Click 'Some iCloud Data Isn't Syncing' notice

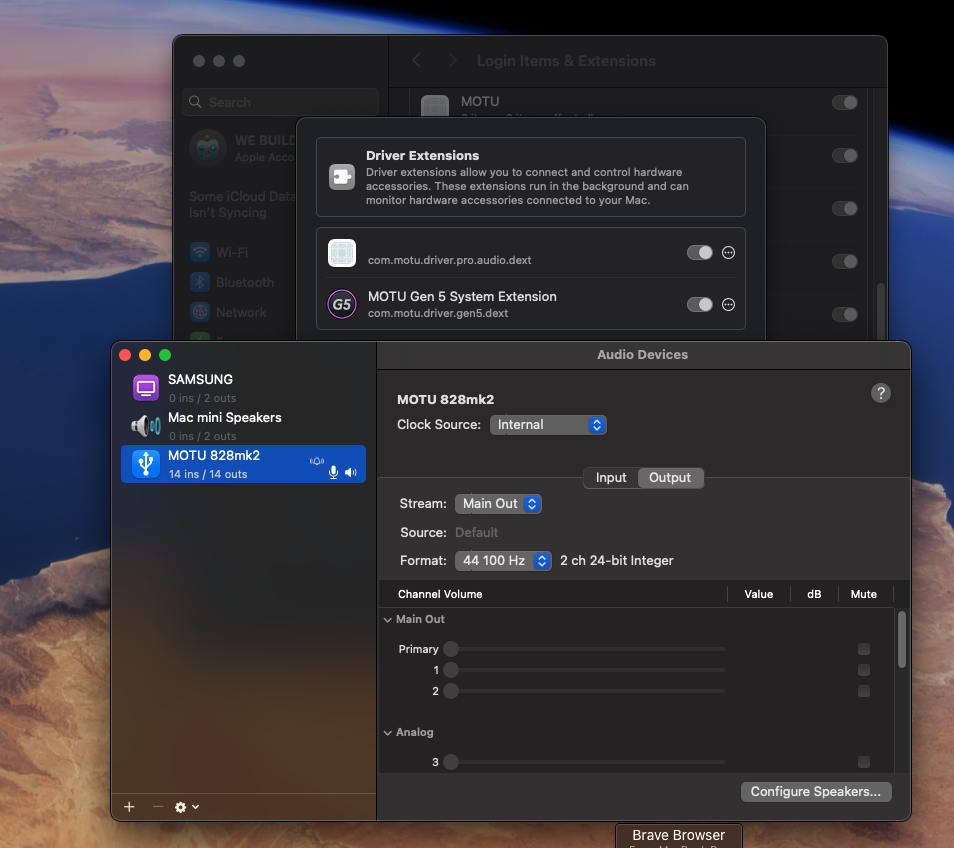coord(242,204)
